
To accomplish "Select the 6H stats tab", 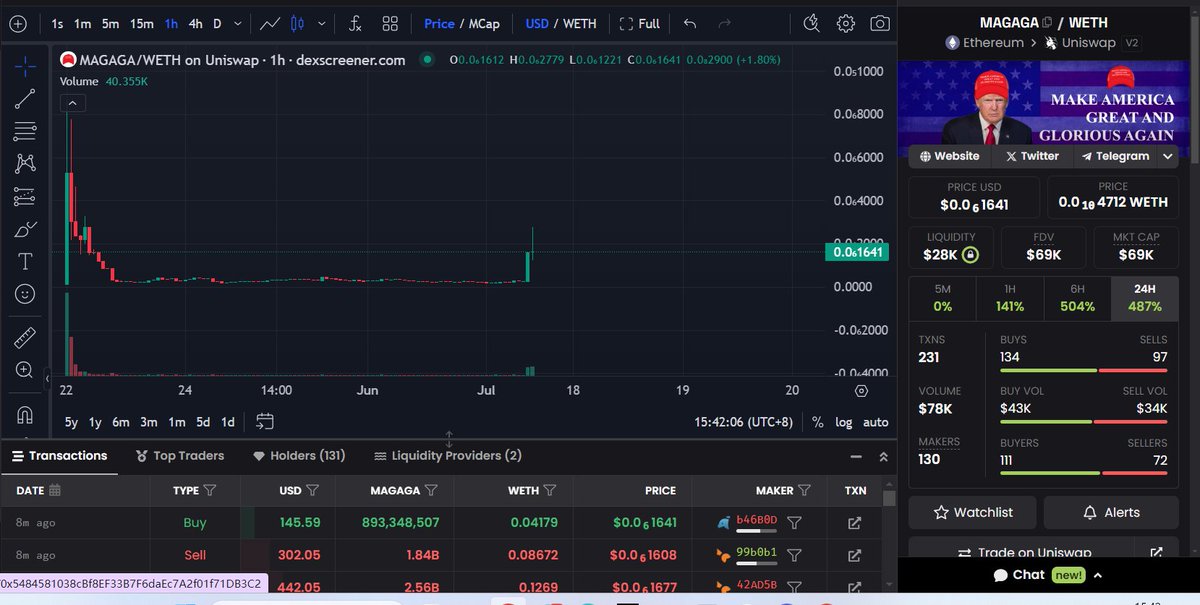I will pyautogui.click(x=1077, y=298).
